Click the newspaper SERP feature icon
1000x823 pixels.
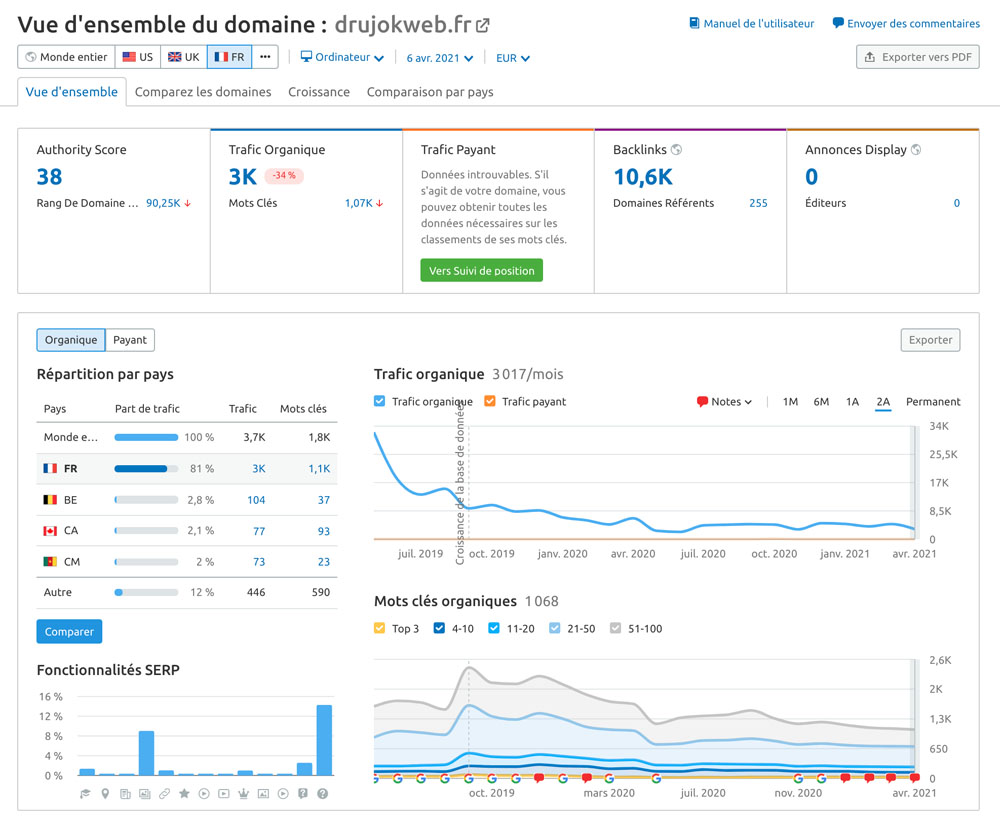pyautogui.click(x=125, y=794)
